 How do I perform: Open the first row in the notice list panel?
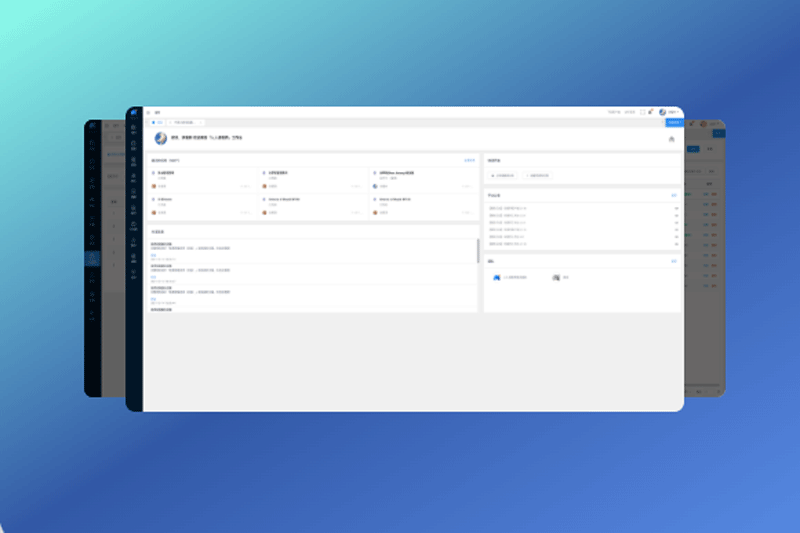coord(583,208)
